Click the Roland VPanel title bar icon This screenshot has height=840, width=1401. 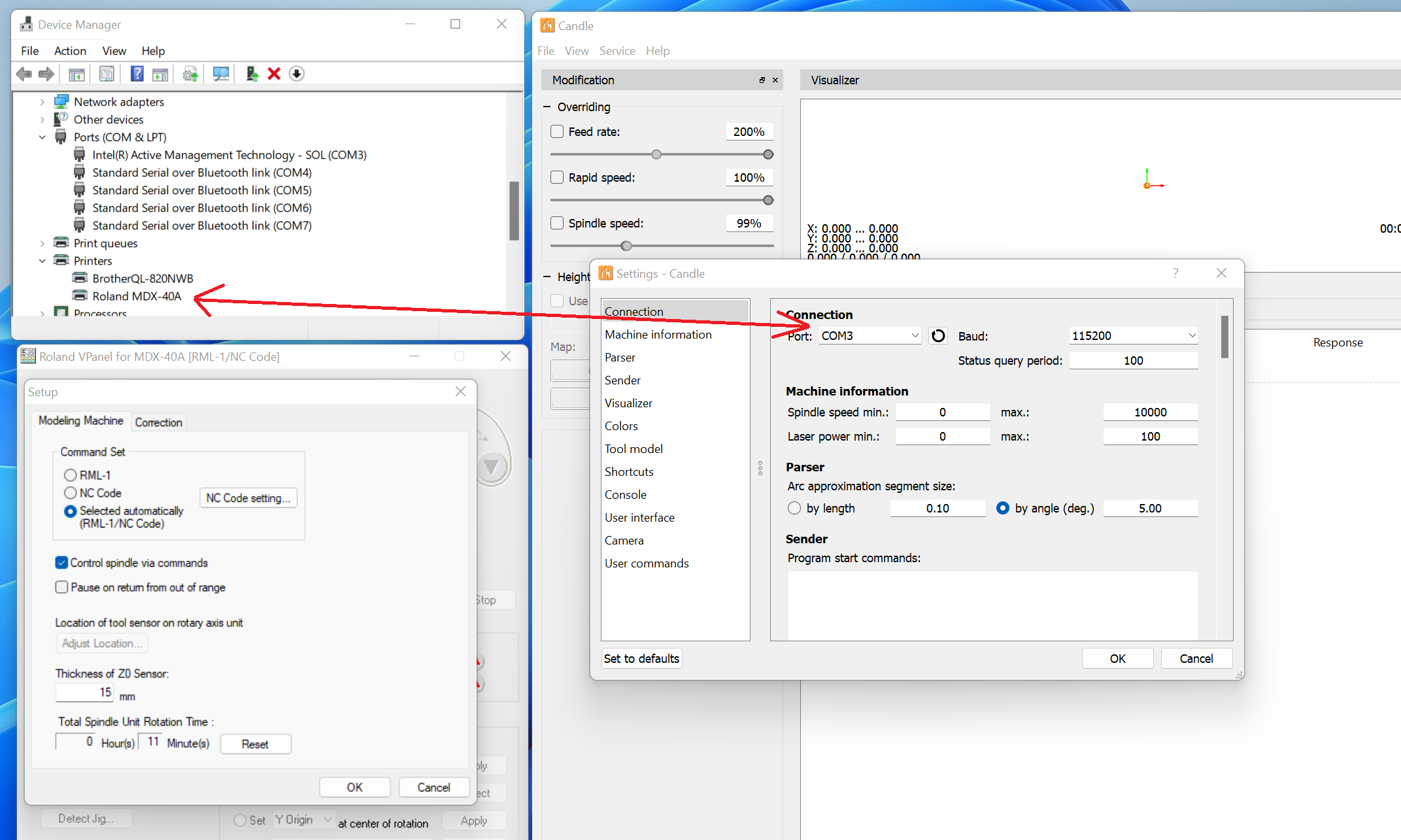pos(28,356)
